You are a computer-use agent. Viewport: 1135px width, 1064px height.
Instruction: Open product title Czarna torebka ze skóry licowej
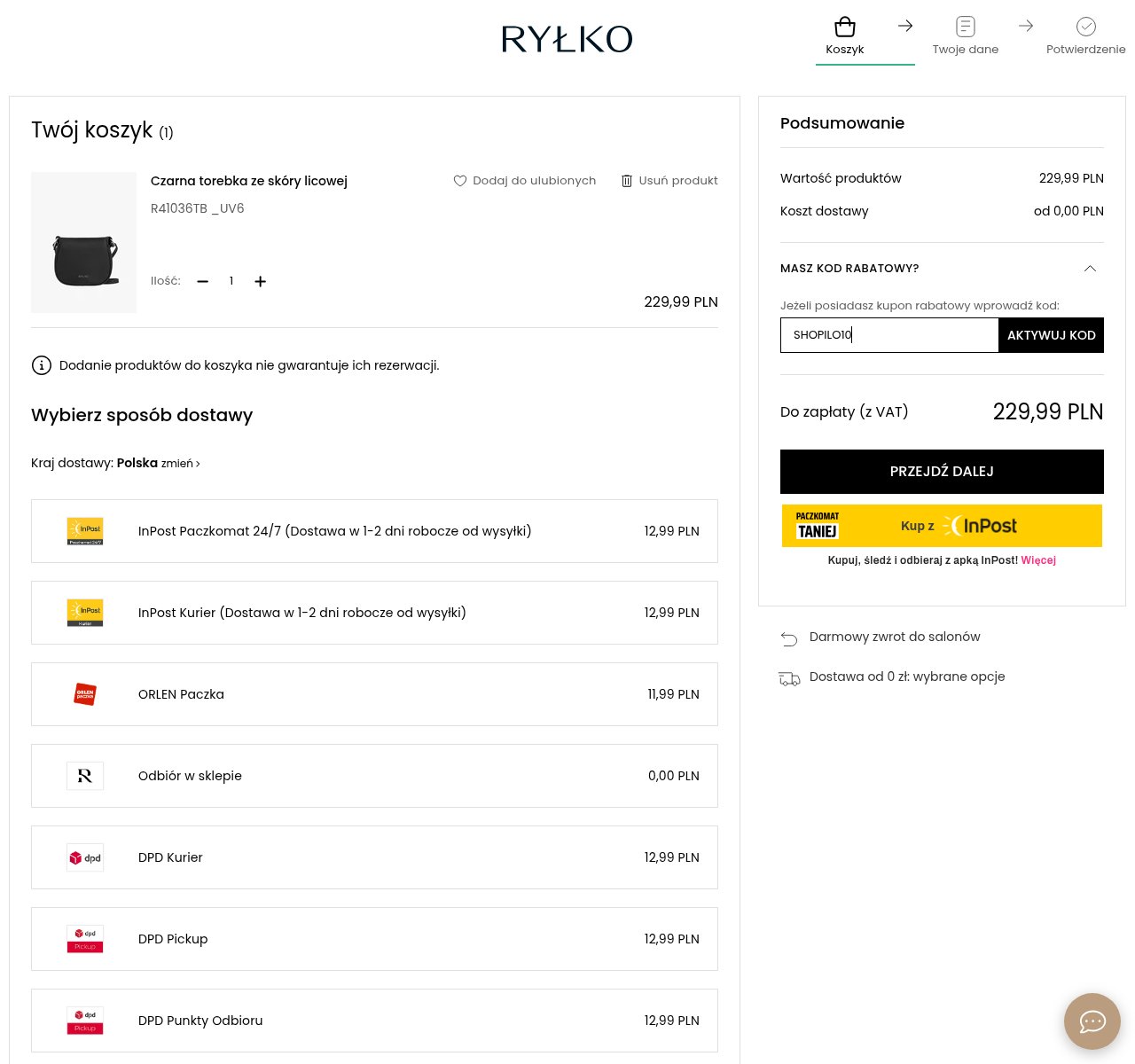pos(249,181)
